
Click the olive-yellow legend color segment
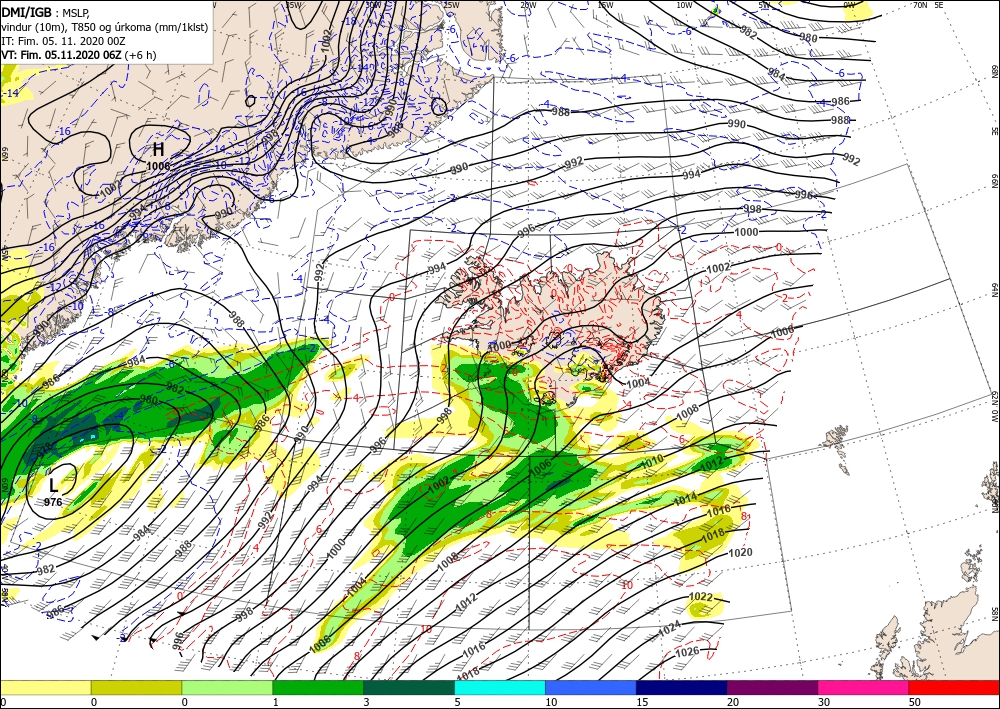[x=136, y=687]
